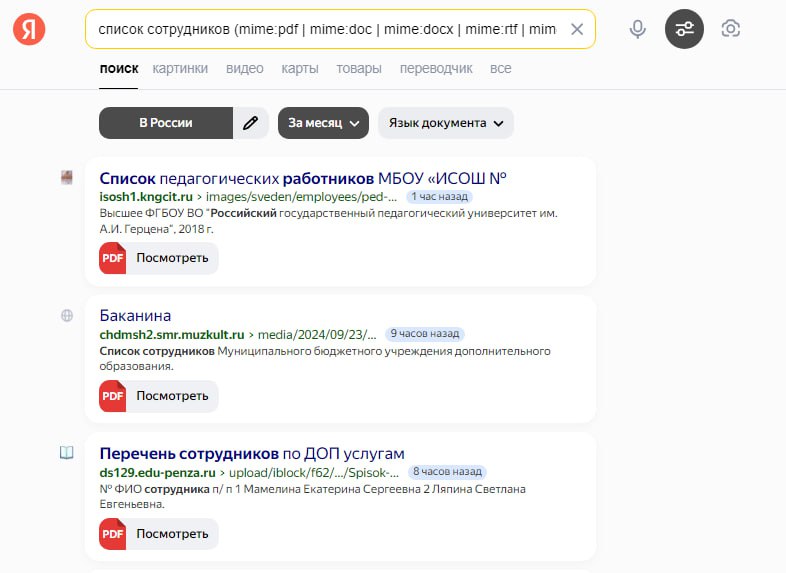786x573 pixels.
Task: Clear the search query with the X icon
Action: (577, 30)
